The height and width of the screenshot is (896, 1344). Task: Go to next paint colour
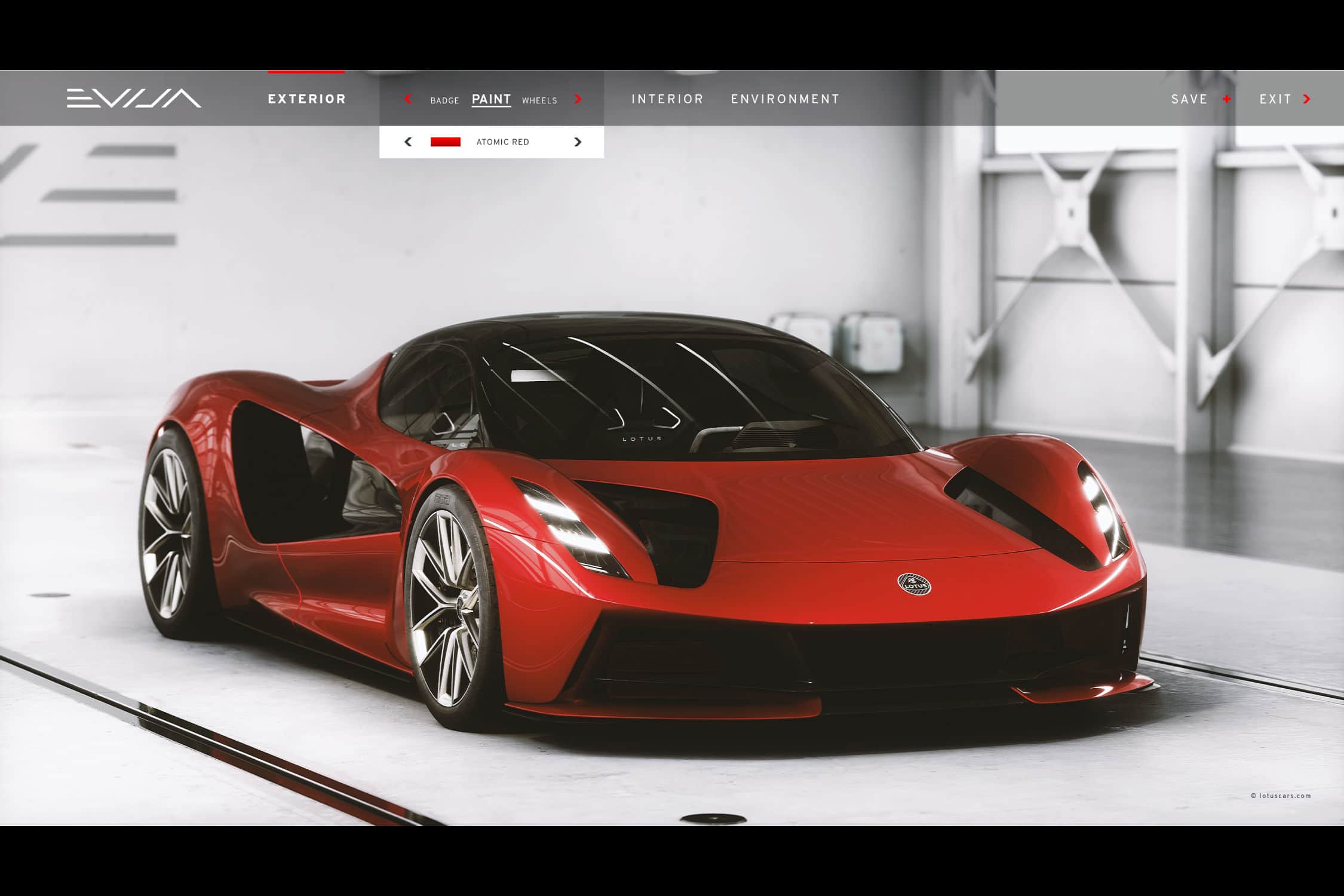point(578,142)
